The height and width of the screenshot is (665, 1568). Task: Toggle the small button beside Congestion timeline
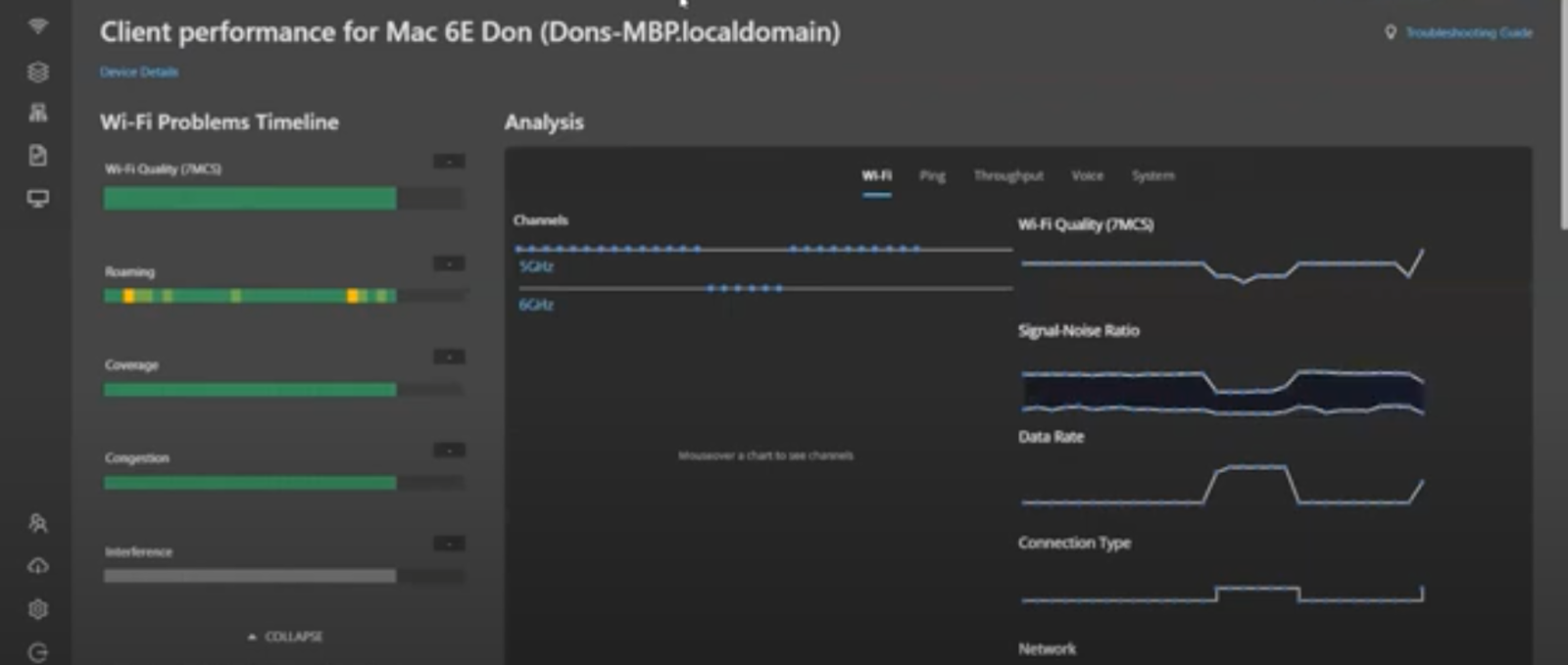[x=449, y=450]
